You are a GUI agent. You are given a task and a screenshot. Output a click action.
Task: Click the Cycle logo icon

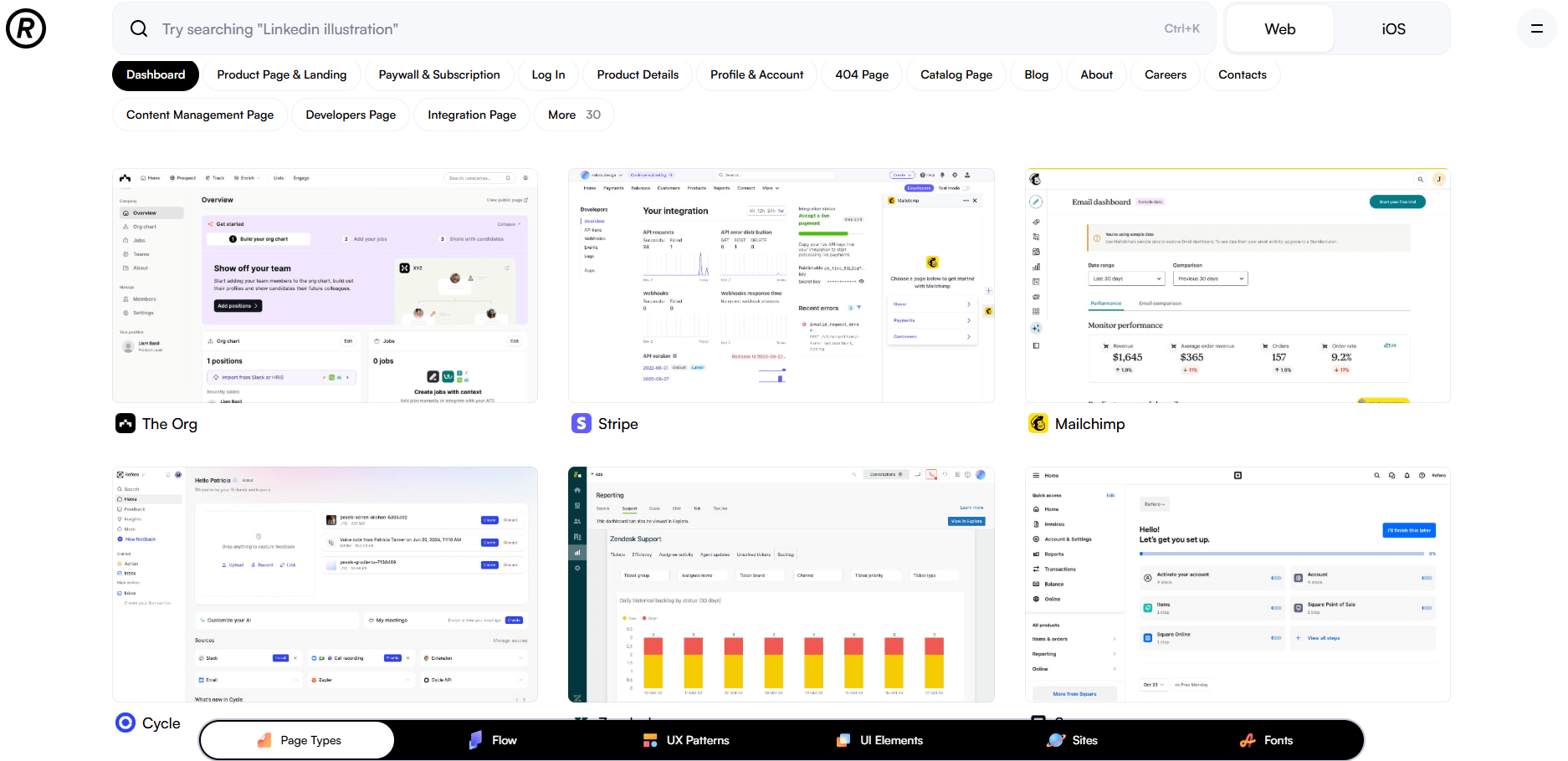(x=126, y=723)
